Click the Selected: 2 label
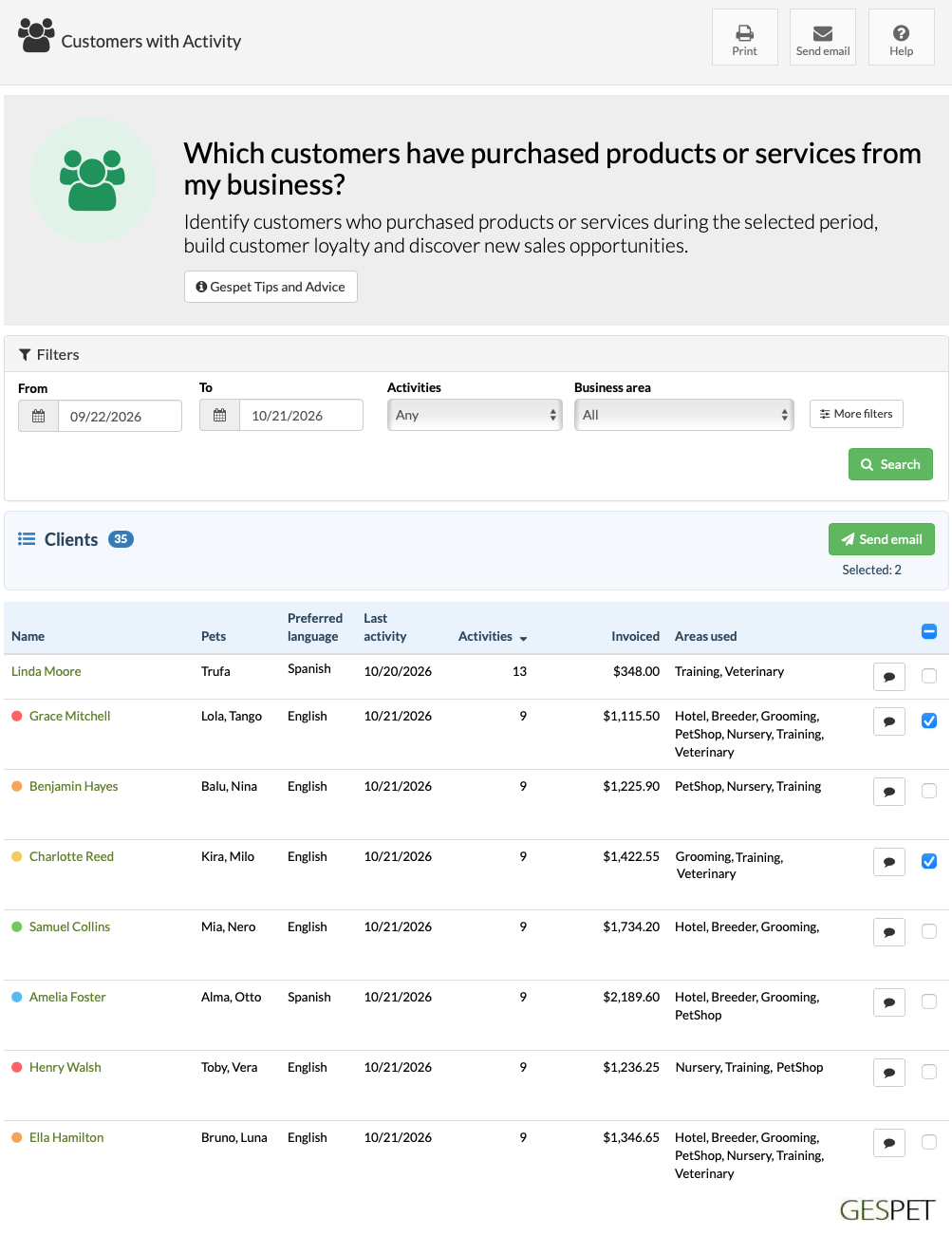The height and width of the screenshot is (1235, 952). tap(871, 570)
